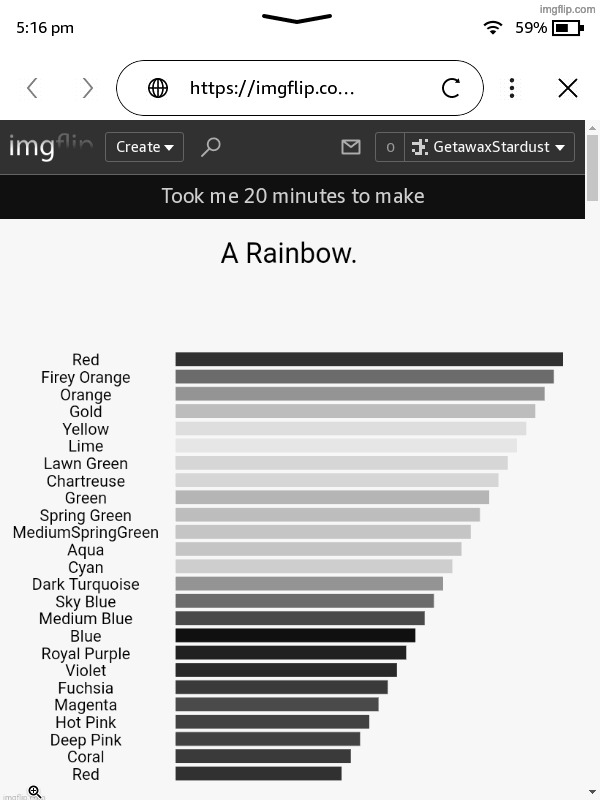Click the Blue bar in the chart

pos(295,636)
